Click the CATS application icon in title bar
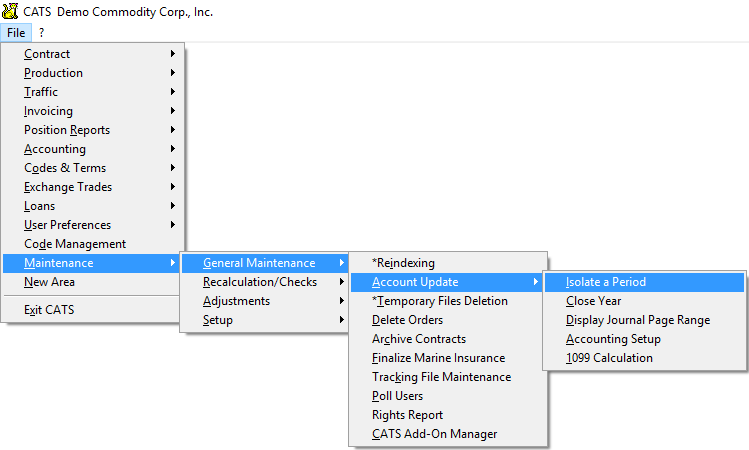 click(x=10, y=11)
